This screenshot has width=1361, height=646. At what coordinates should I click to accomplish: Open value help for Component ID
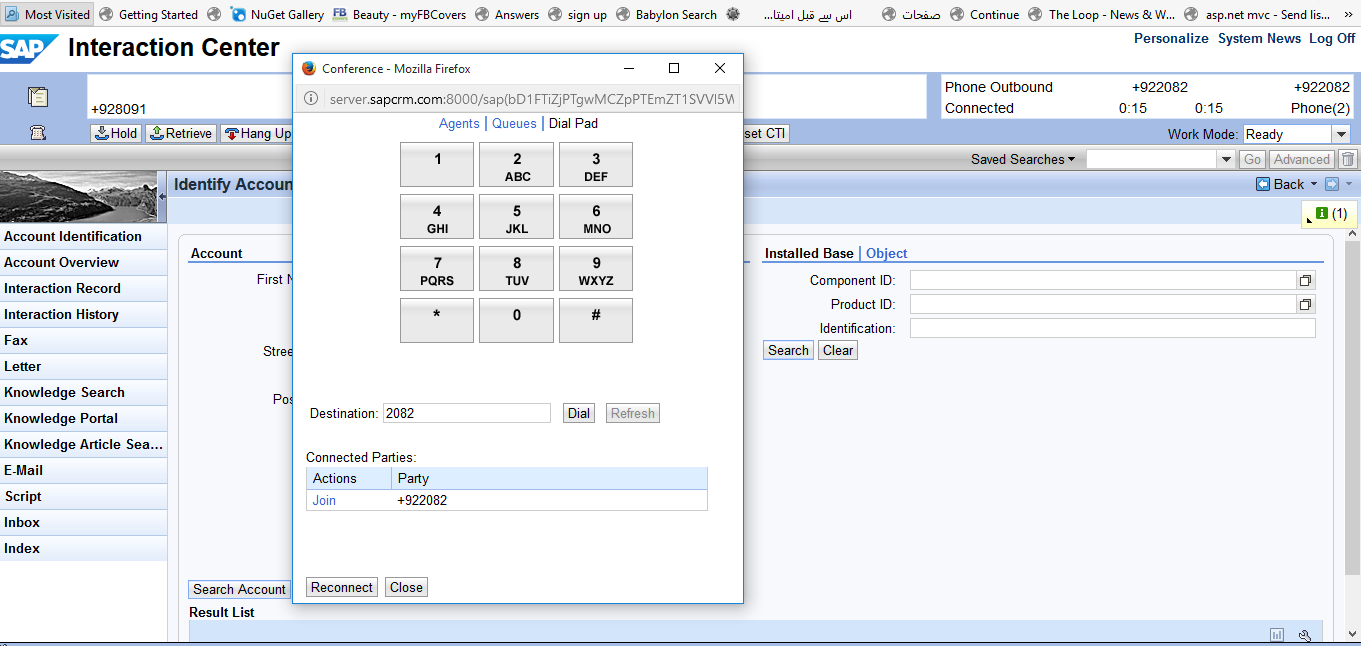[x=1305, y=281]
